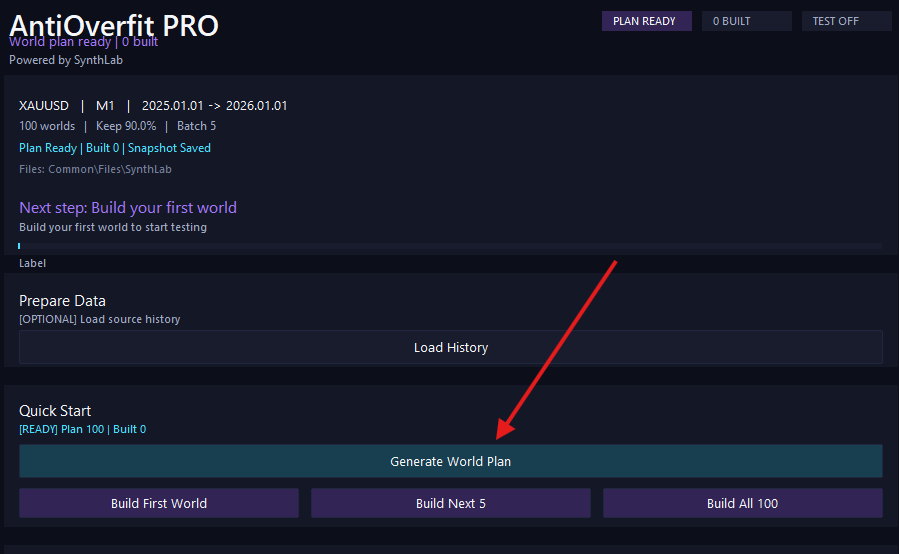
Task: Click the 'Keep 90.0%' text
Action: coord(126,126)
